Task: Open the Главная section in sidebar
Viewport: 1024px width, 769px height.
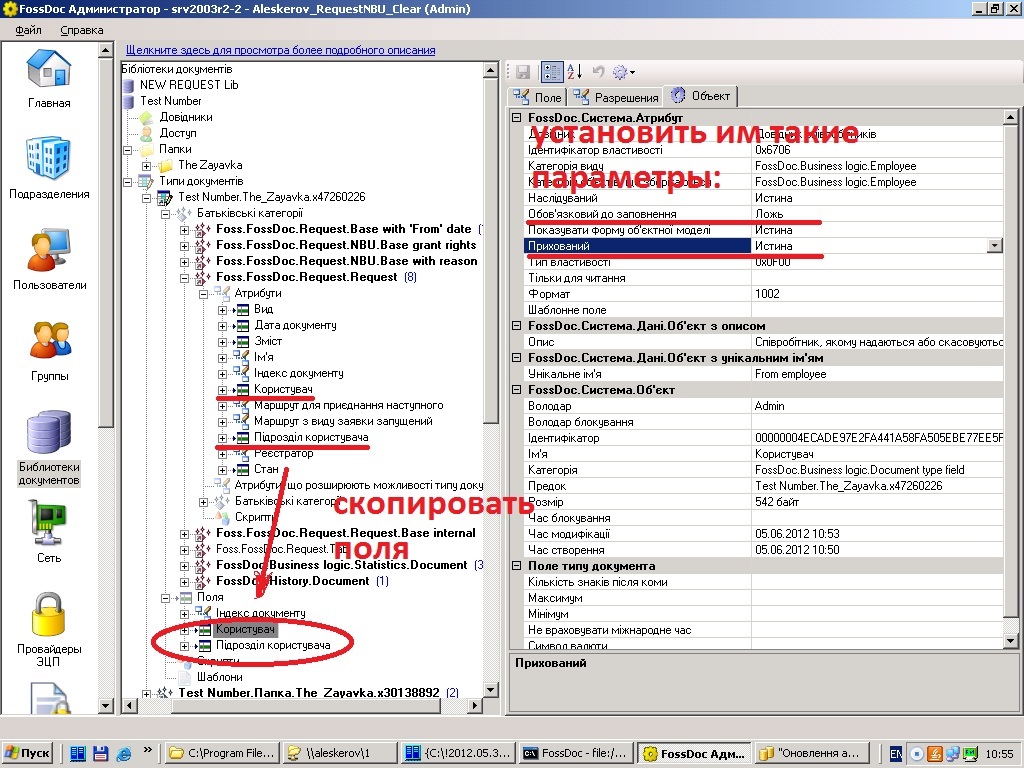Action: coord(49,78)
